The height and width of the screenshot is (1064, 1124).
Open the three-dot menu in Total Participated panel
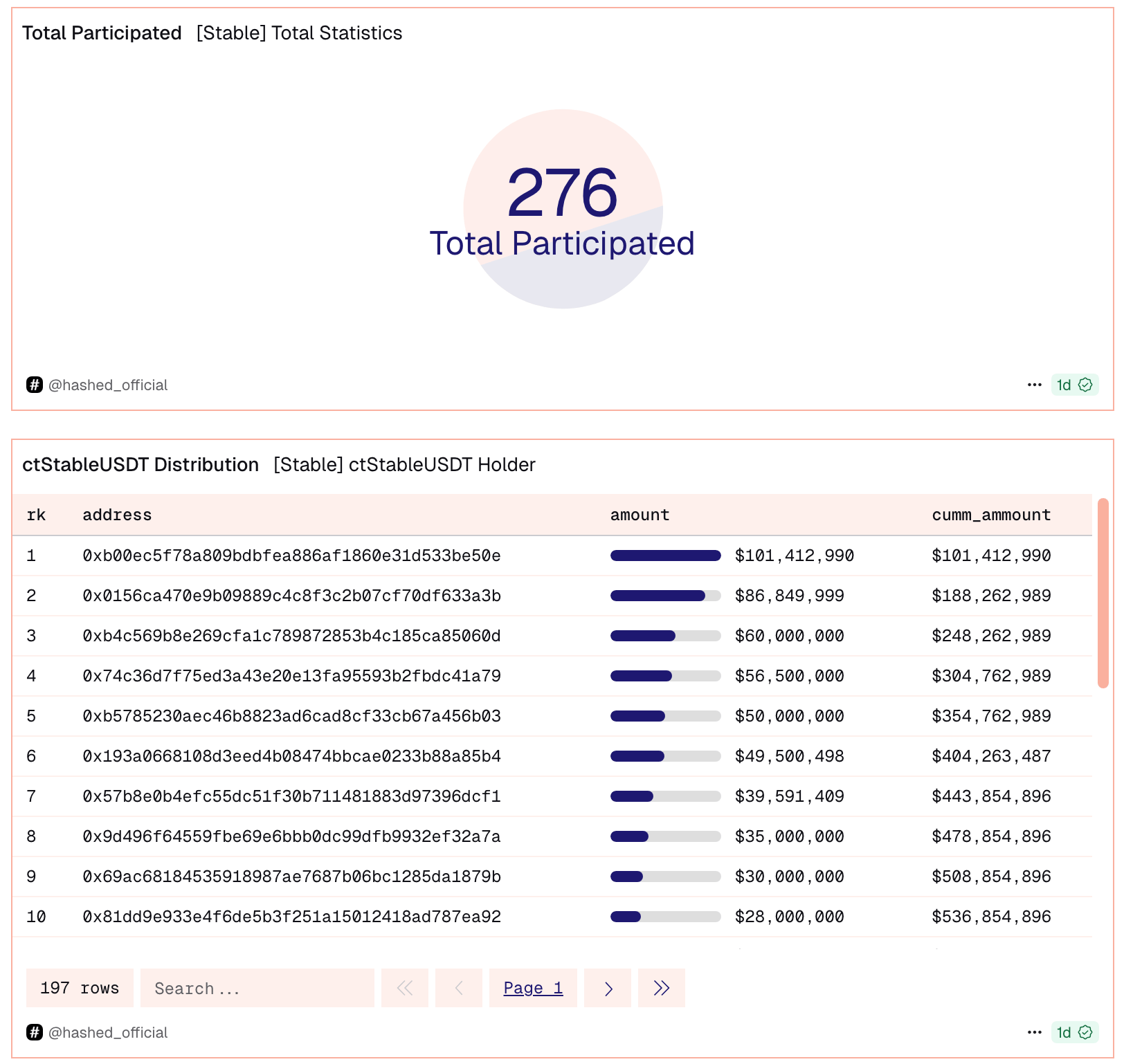[x=1035, y=385]
